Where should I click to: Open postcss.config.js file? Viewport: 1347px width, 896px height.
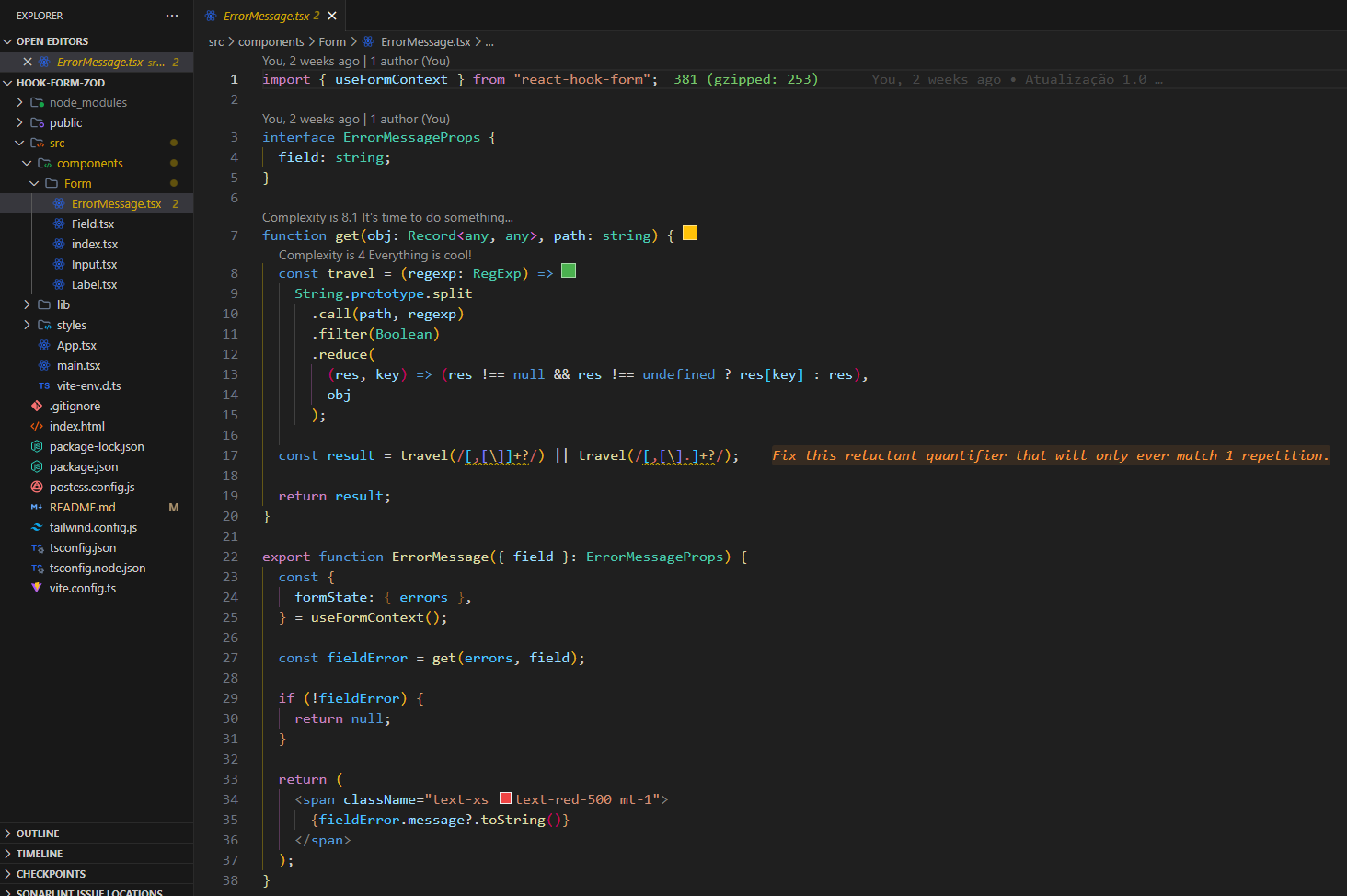(92, 487)
